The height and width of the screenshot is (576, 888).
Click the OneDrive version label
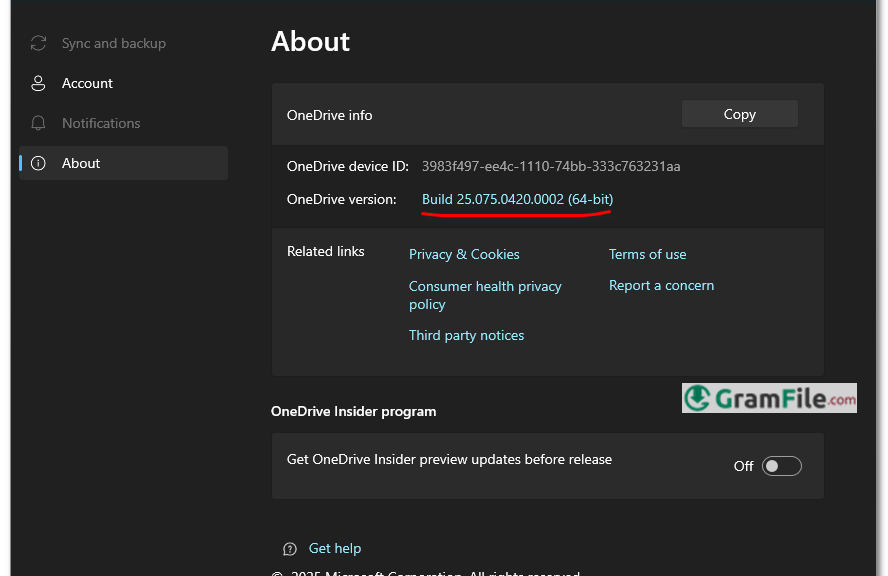[x=341, y=199]
